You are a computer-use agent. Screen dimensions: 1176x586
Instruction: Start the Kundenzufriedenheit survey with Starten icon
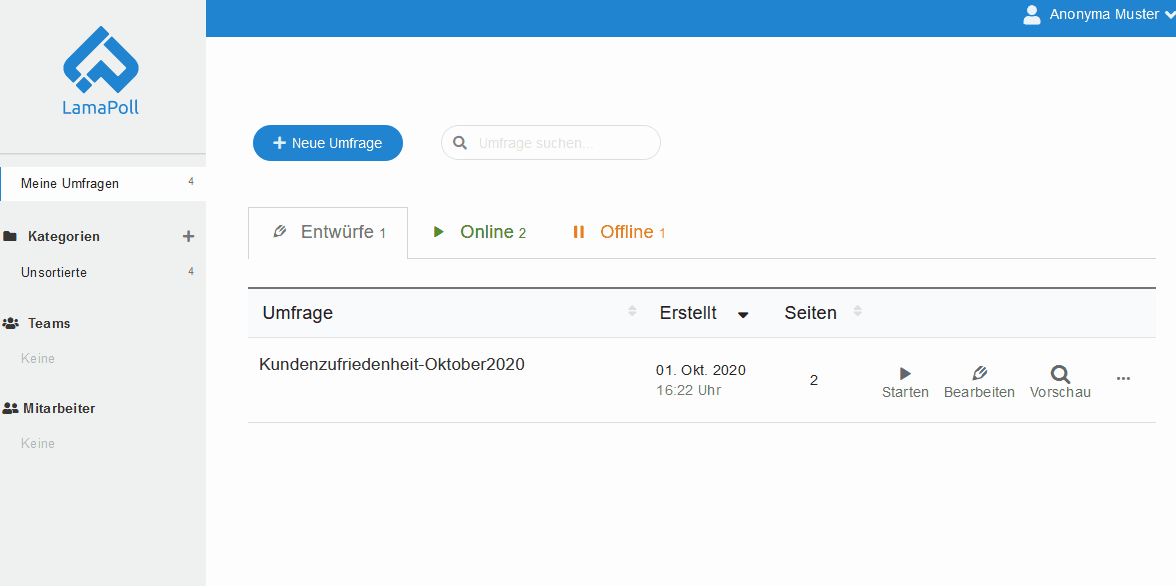[905, 373]
